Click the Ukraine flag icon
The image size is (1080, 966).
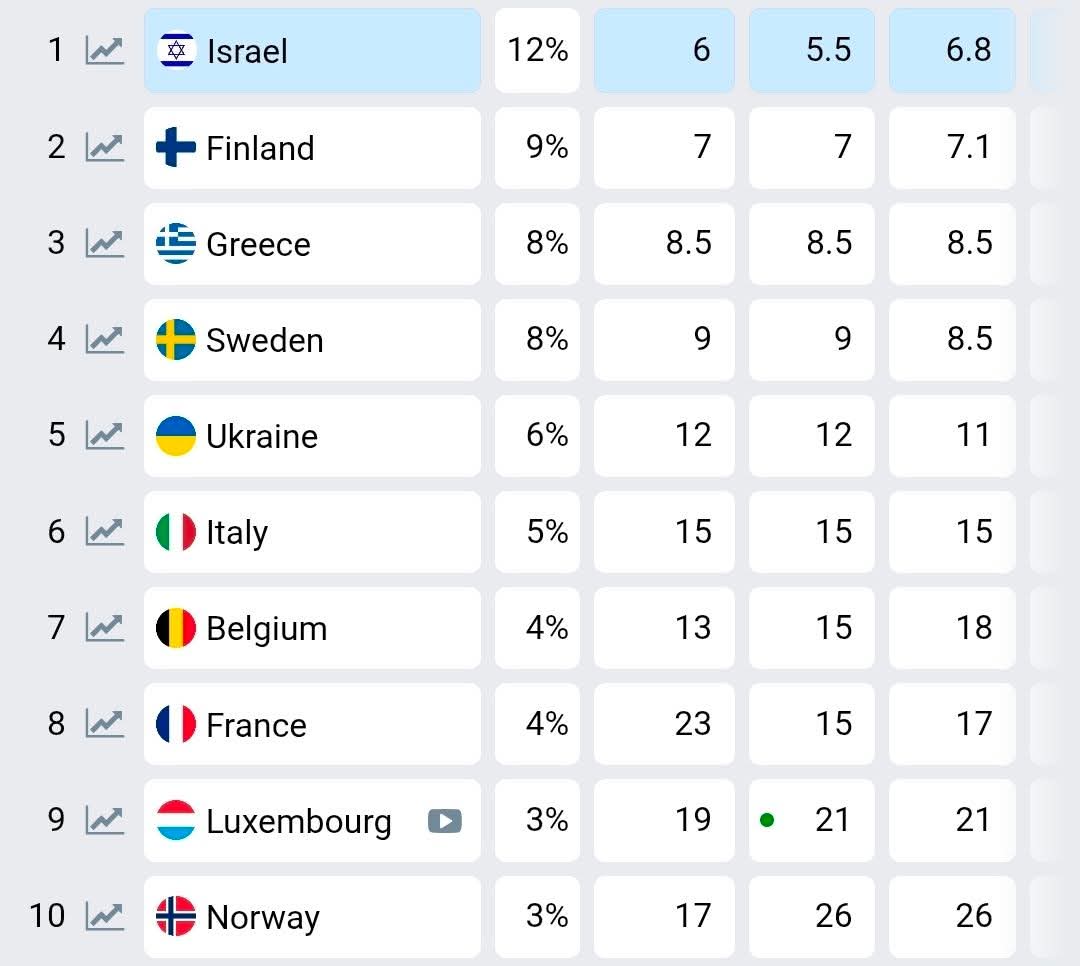pyautogui.click(x=176, y=436)
